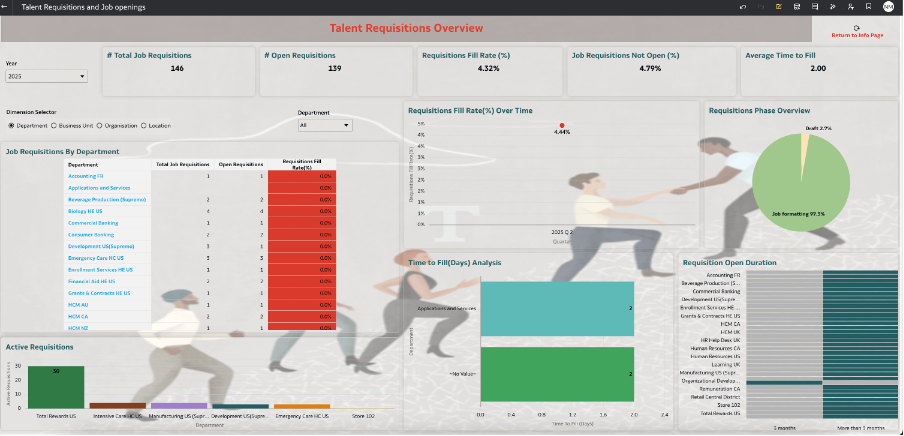This screenshot has width=904, height=436.
Task: Click the 4.44% data point on line chart
Action: (562, 125)
